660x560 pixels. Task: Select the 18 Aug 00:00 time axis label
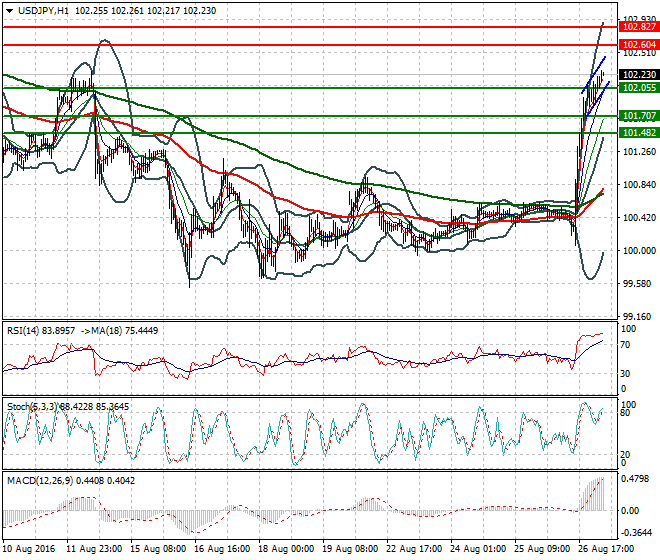(286, 549)
